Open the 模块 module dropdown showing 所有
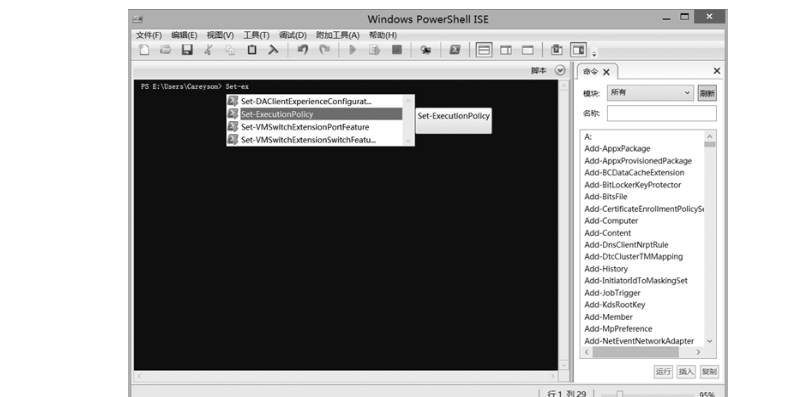 (650, 93)
